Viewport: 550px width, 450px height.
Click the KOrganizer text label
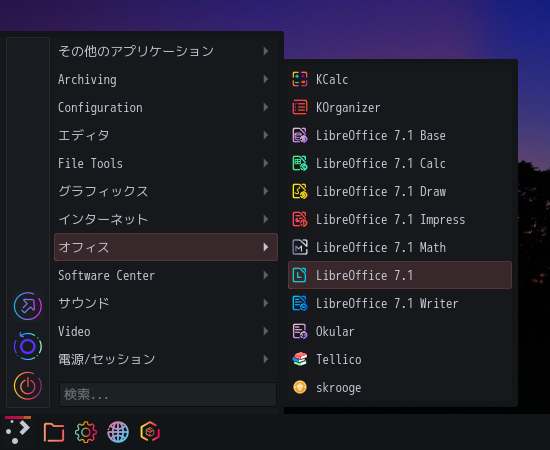348,108
